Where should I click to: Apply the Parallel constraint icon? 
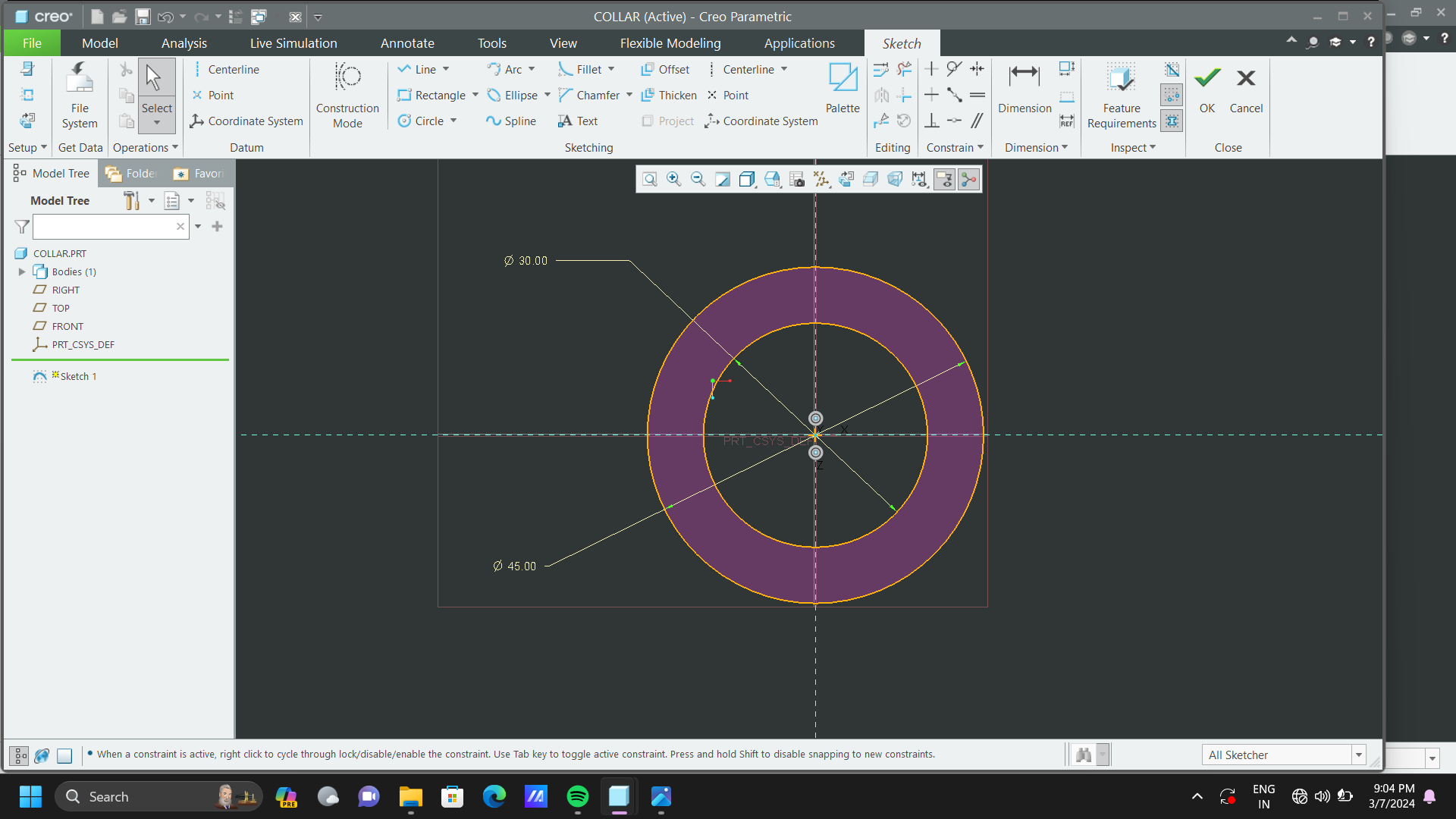click(977, 121)
